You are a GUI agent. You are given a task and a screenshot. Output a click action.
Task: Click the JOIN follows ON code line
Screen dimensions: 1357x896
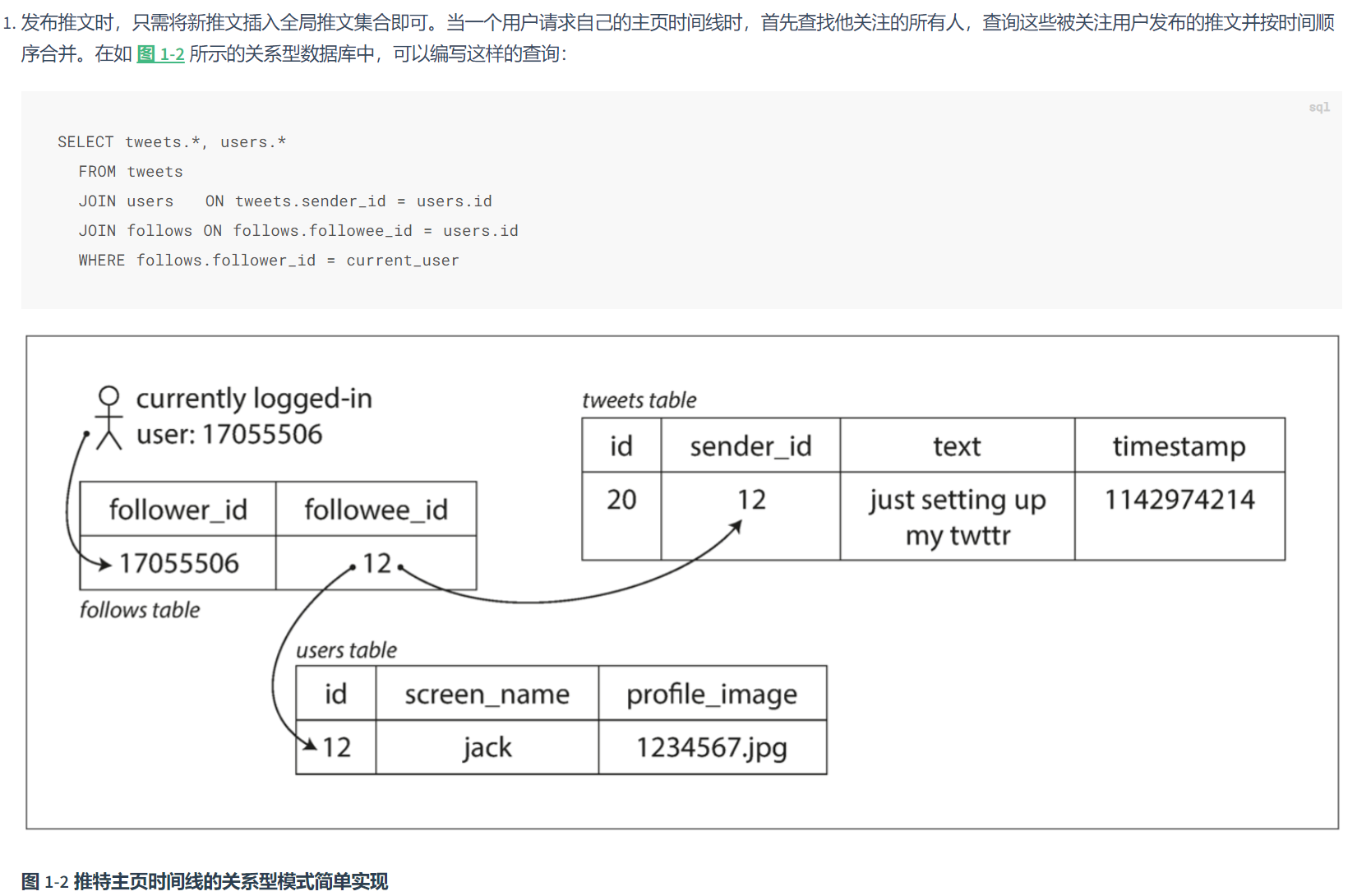click(x=298, y=231)
